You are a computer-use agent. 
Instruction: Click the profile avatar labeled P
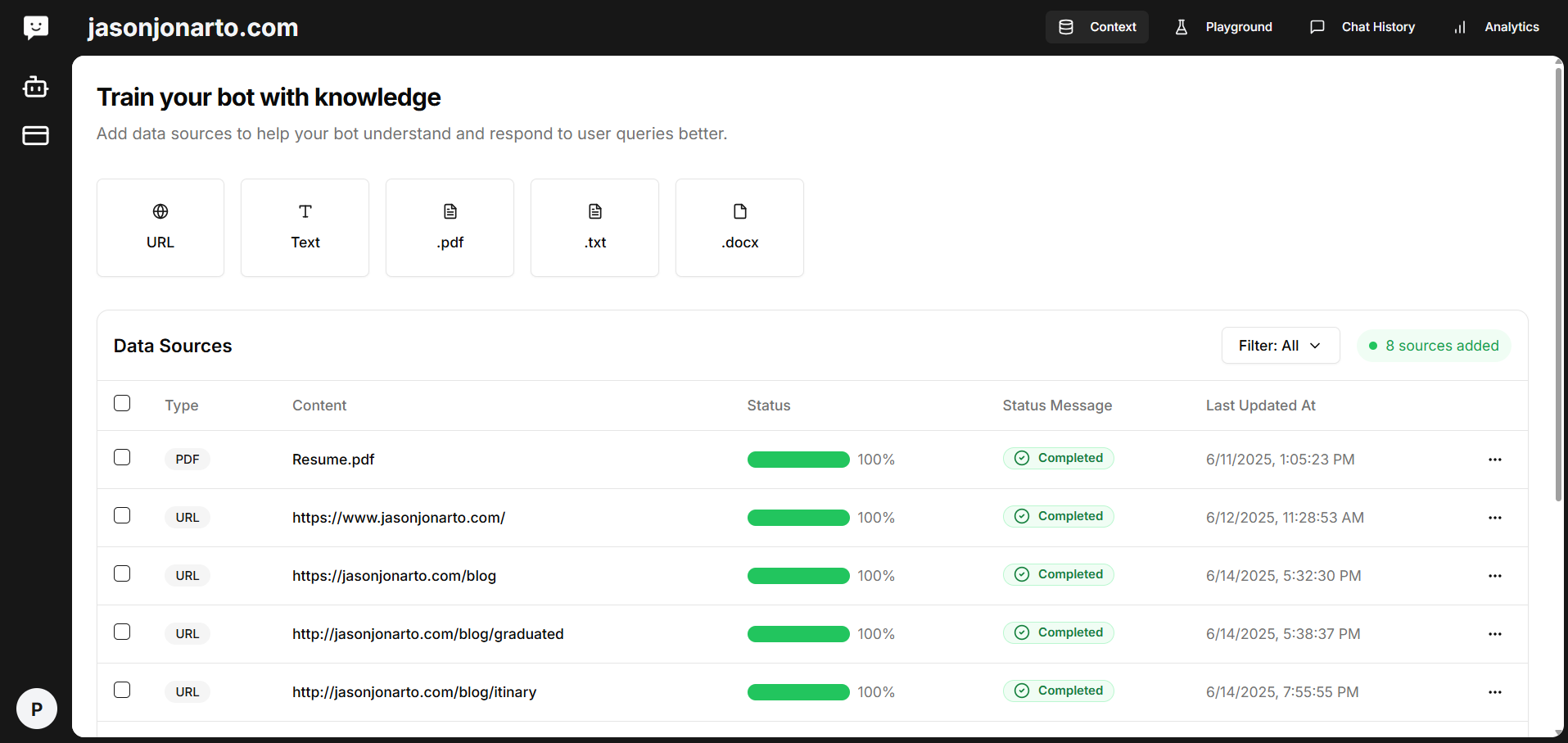click(x=37, y=709)
